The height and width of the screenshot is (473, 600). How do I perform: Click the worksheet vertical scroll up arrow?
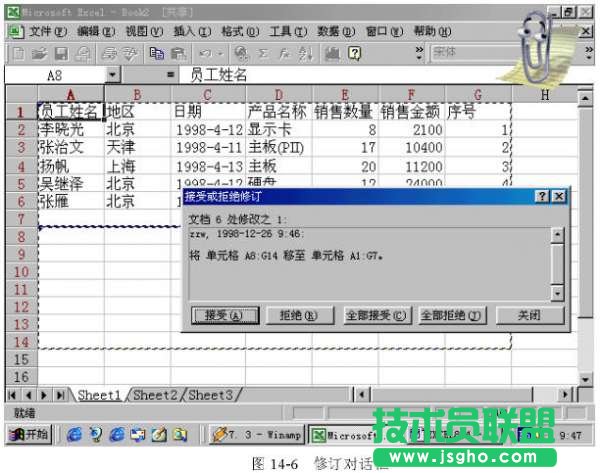[585, 98]
